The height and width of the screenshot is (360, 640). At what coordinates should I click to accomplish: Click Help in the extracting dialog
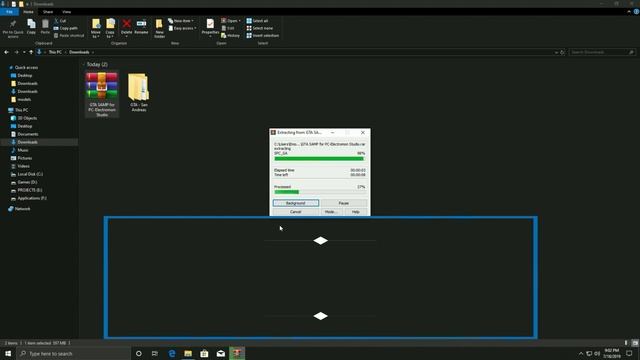[x=356, y=212]
